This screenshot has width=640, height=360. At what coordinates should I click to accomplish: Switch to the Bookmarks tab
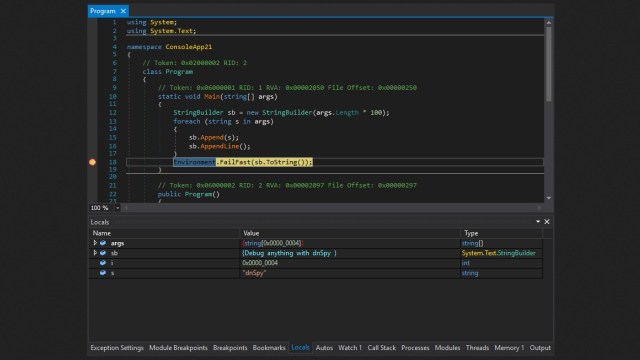pos(269,348)
